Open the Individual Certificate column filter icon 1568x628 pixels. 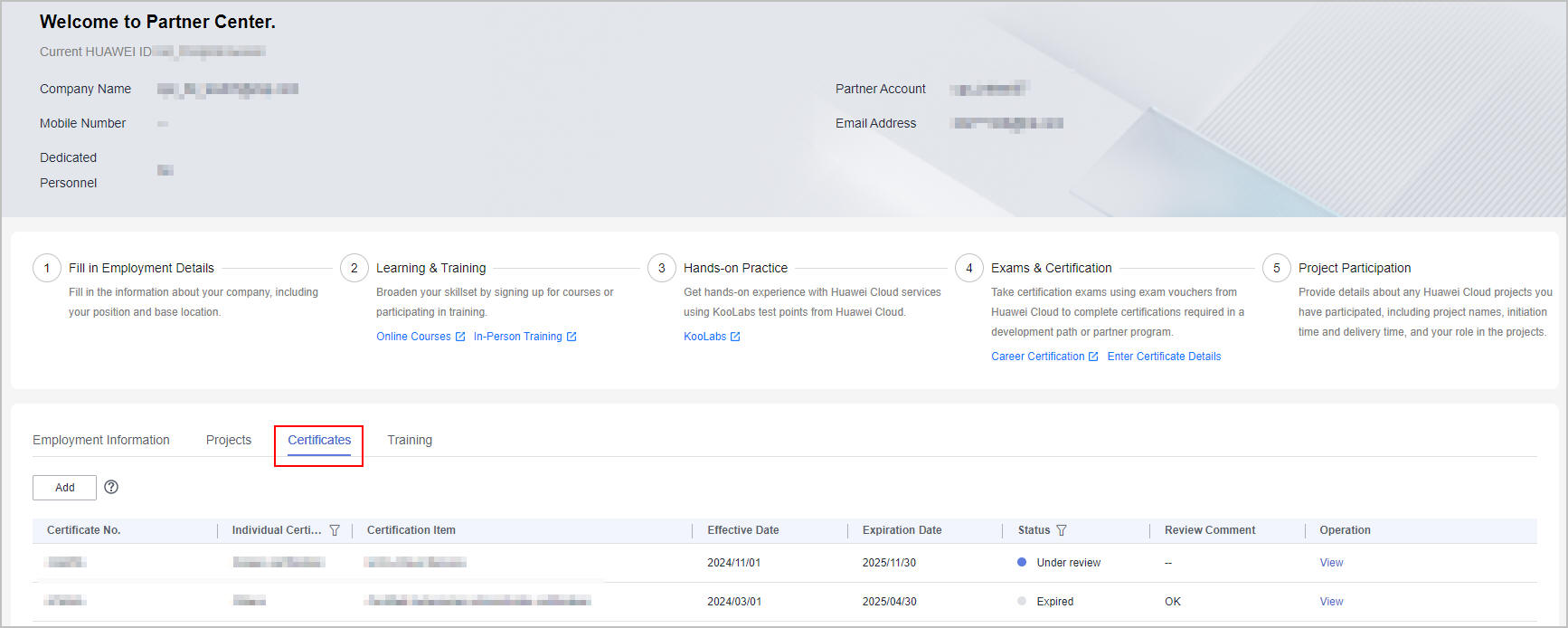[335, 530]
